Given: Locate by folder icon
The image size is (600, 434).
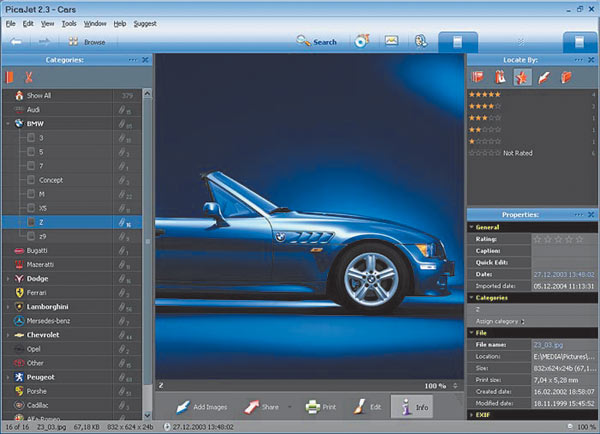Looking at the screenshot, I should point(478,77).
